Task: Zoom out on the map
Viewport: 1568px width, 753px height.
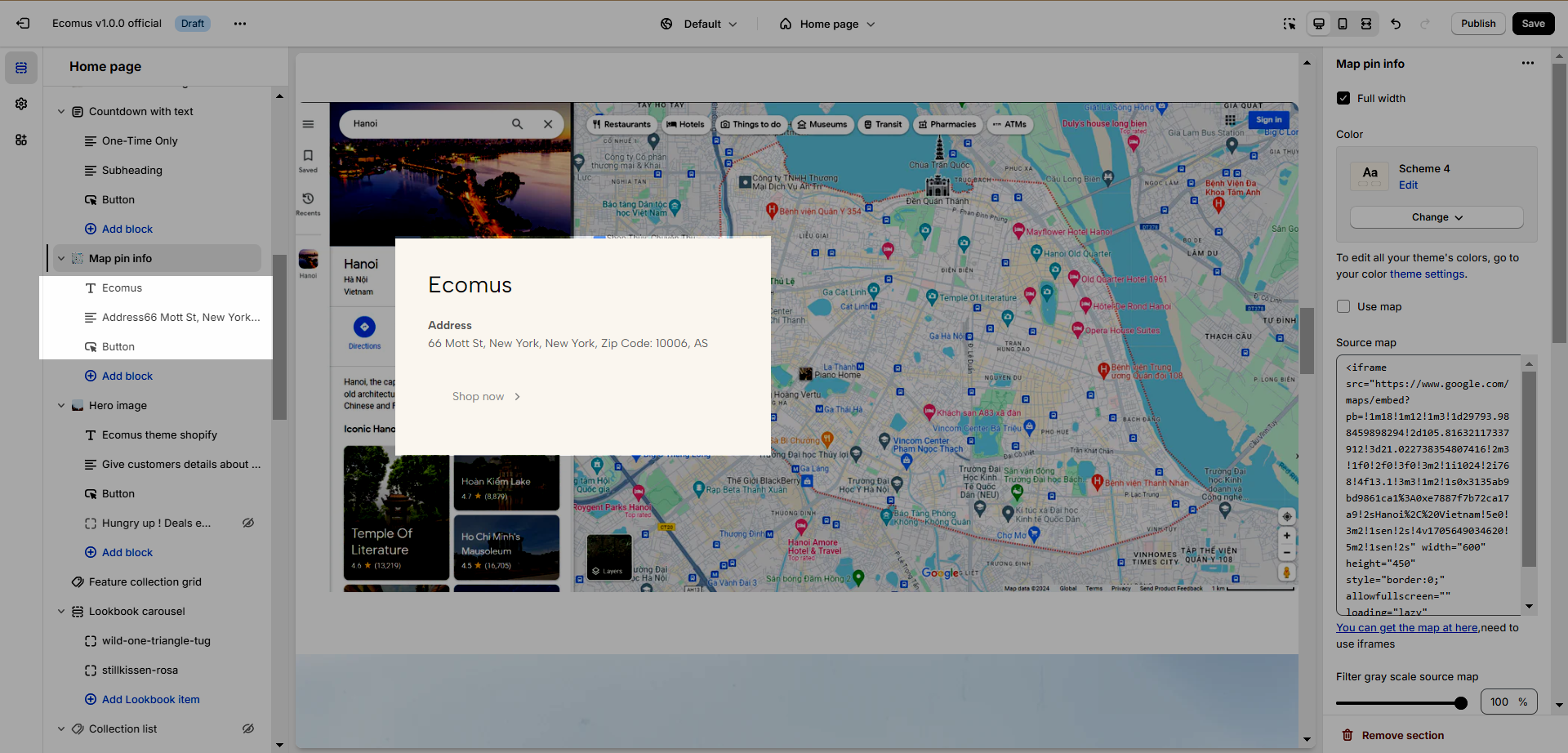Action: coord(1286,553)
